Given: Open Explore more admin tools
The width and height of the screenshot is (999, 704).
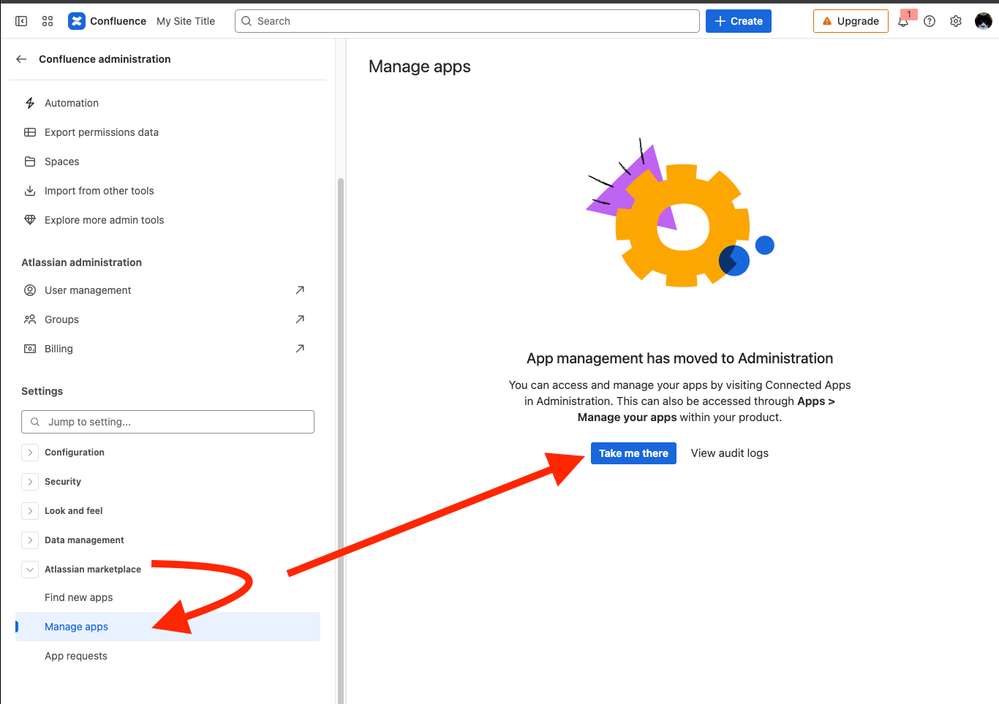Looking at the screenshot, I should click(x=104, y=220).
